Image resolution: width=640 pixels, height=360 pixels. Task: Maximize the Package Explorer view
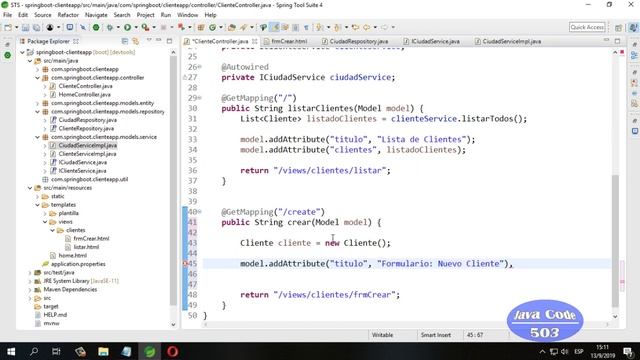169,41
